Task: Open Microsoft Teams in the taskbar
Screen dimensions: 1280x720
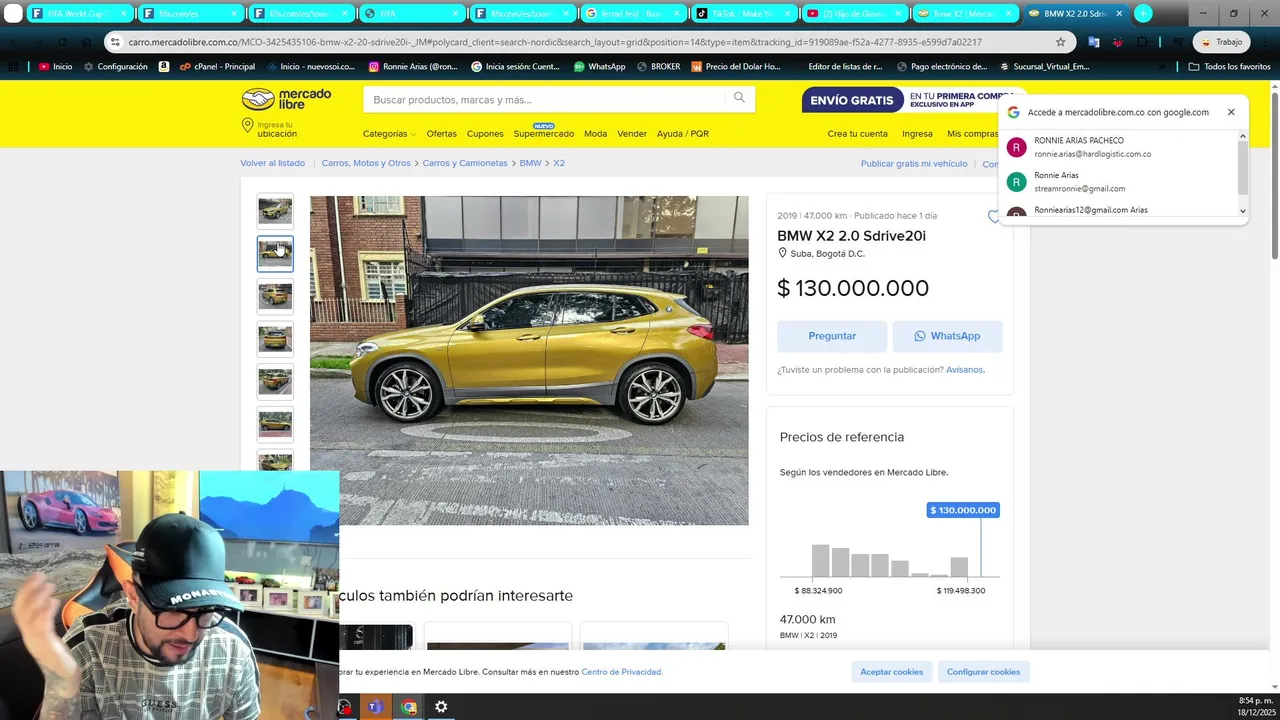Action: tap(375, 707)
